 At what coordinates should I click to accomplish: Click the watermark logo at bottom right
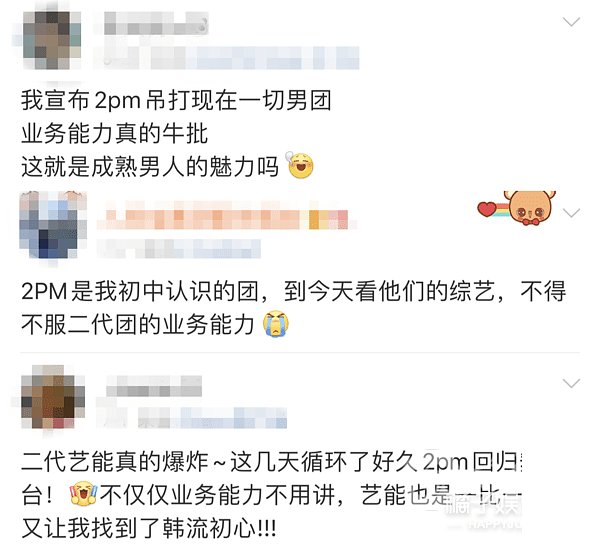click(484, 511)
